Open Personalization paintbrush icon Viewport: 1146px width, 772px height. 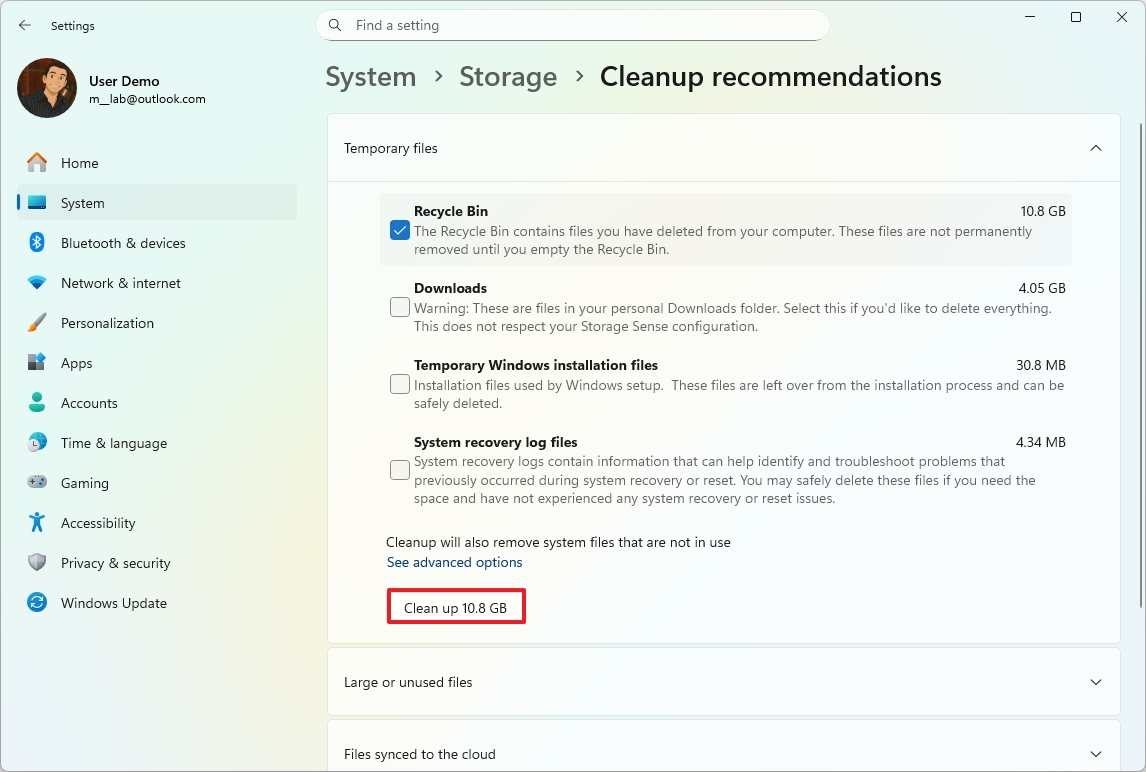(x=37, y=323)
